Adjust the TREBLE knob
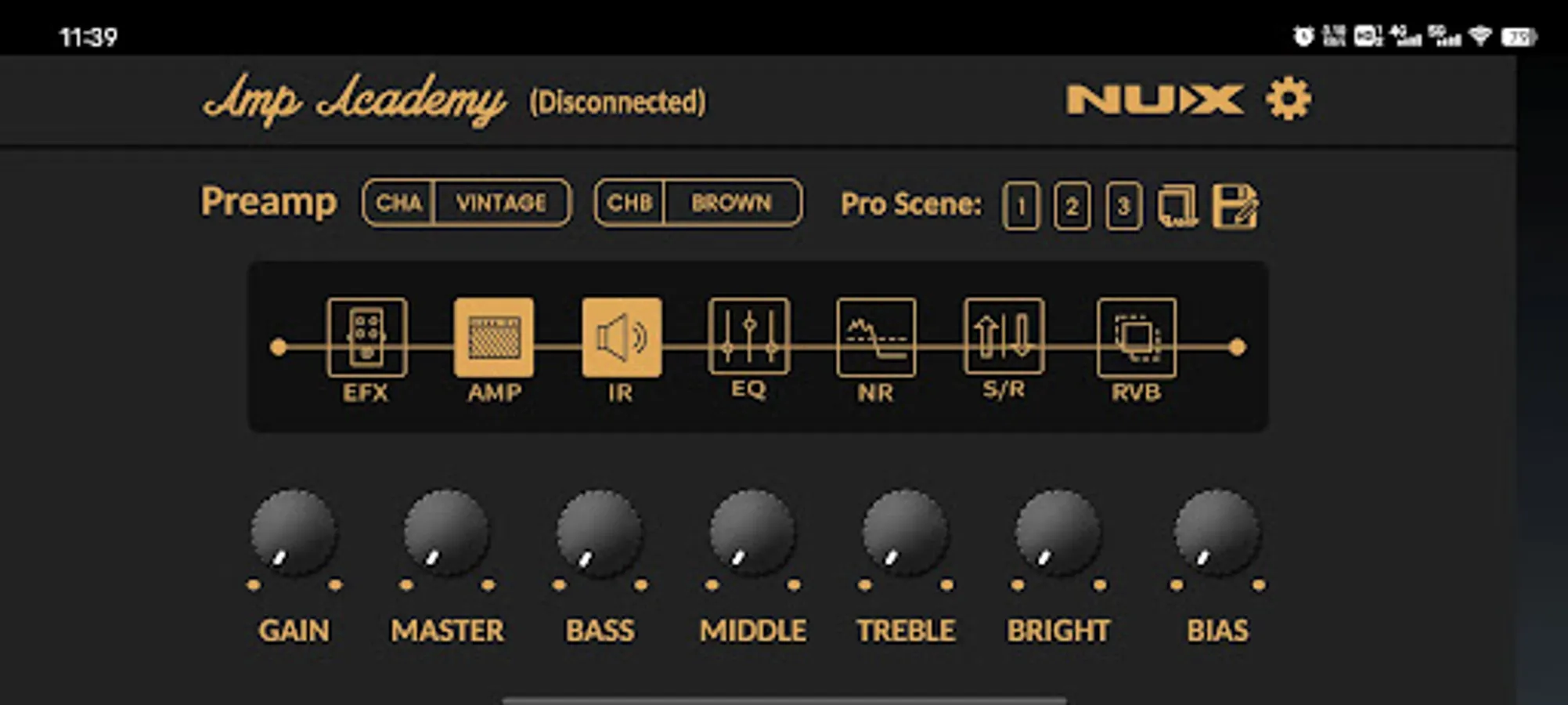 point(906,533)
